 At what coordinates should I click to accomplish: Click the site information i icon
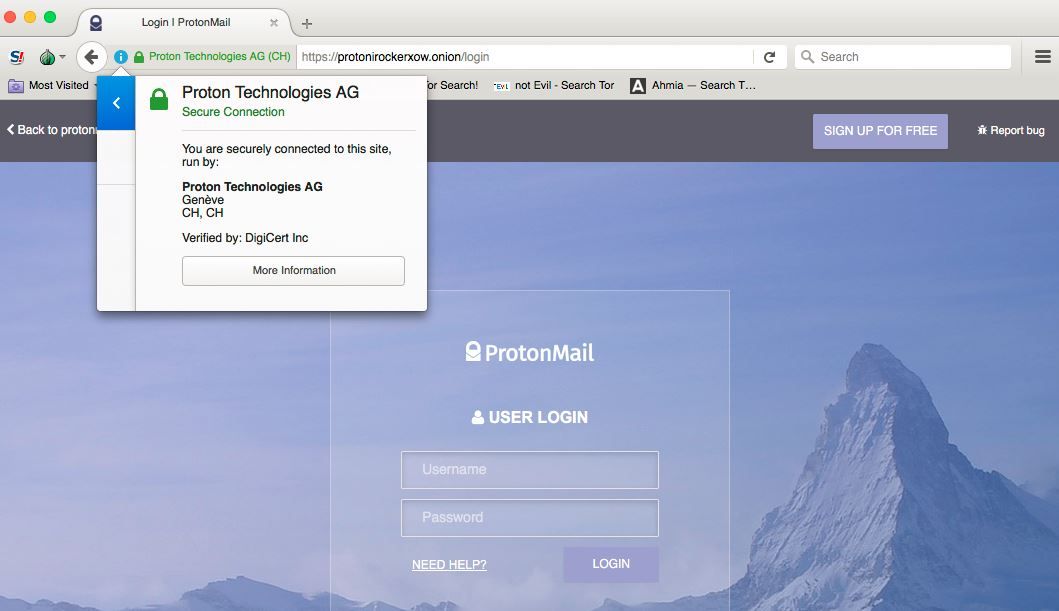120,57
